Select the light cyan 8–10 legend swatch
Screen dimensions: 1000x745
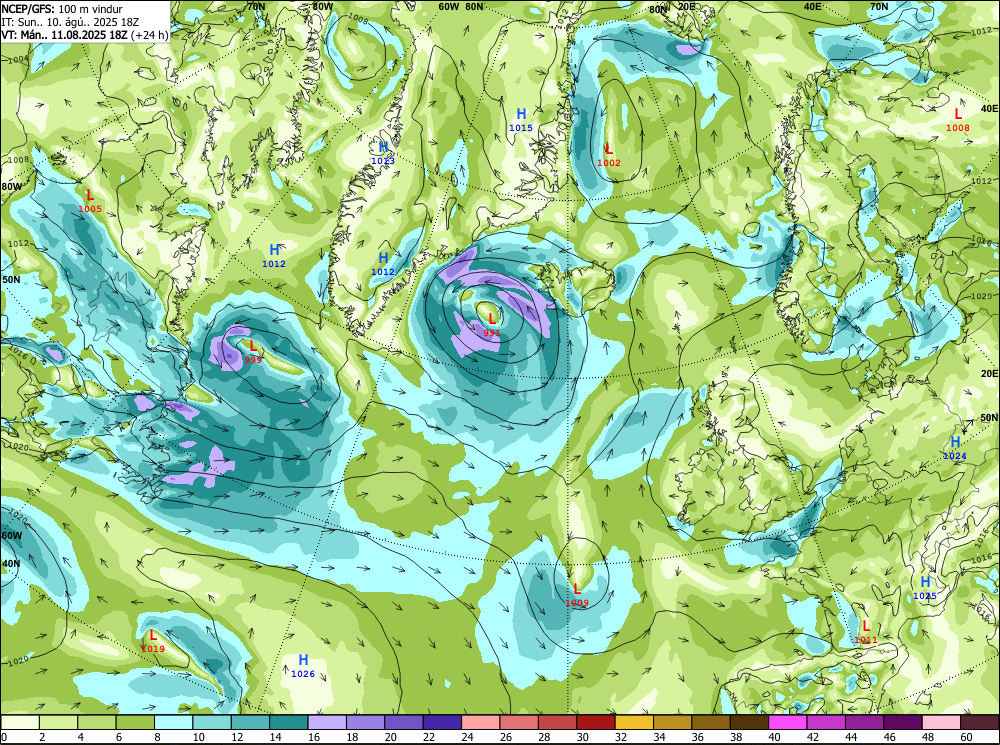click(x=173, y=722)
